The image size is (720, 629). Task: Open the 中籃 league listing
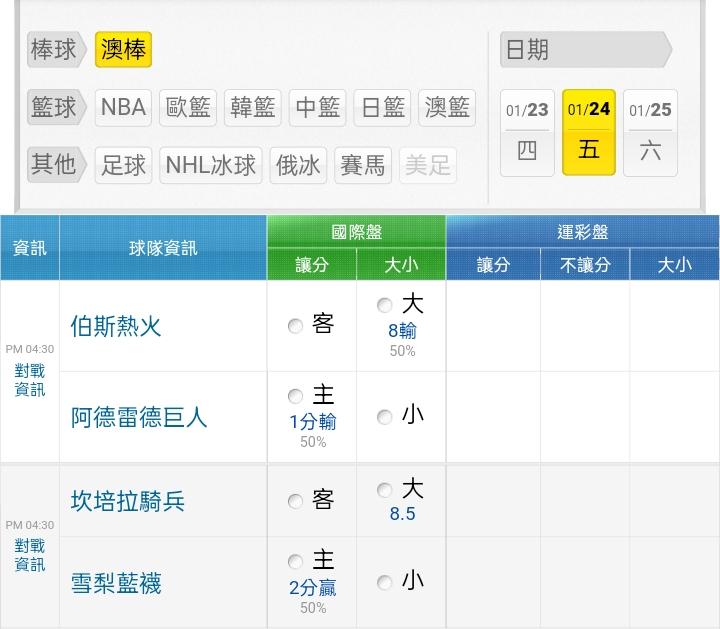[x=318, y=108]
